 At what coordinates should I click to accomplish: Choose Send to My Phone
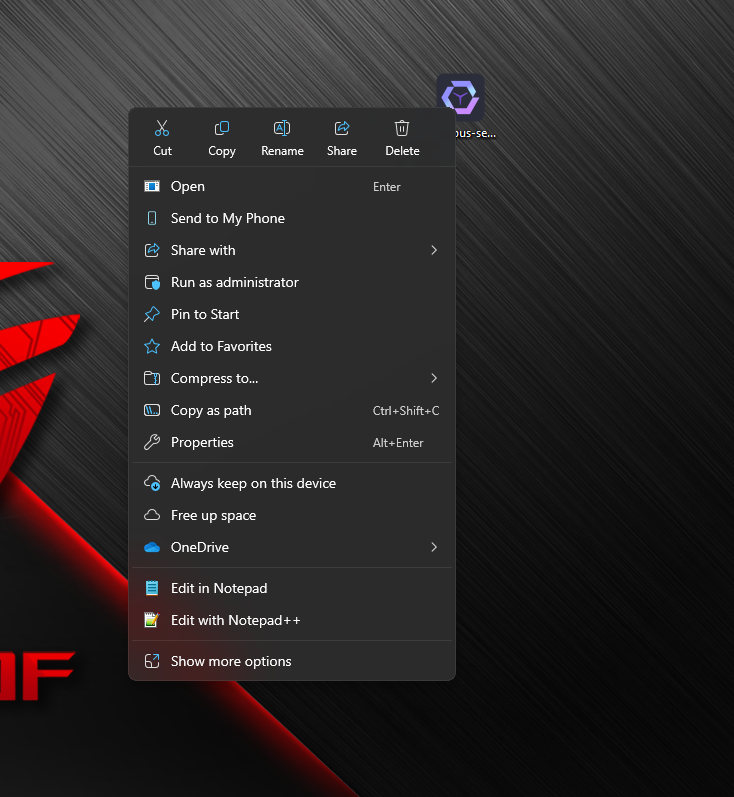pos(227,218)
